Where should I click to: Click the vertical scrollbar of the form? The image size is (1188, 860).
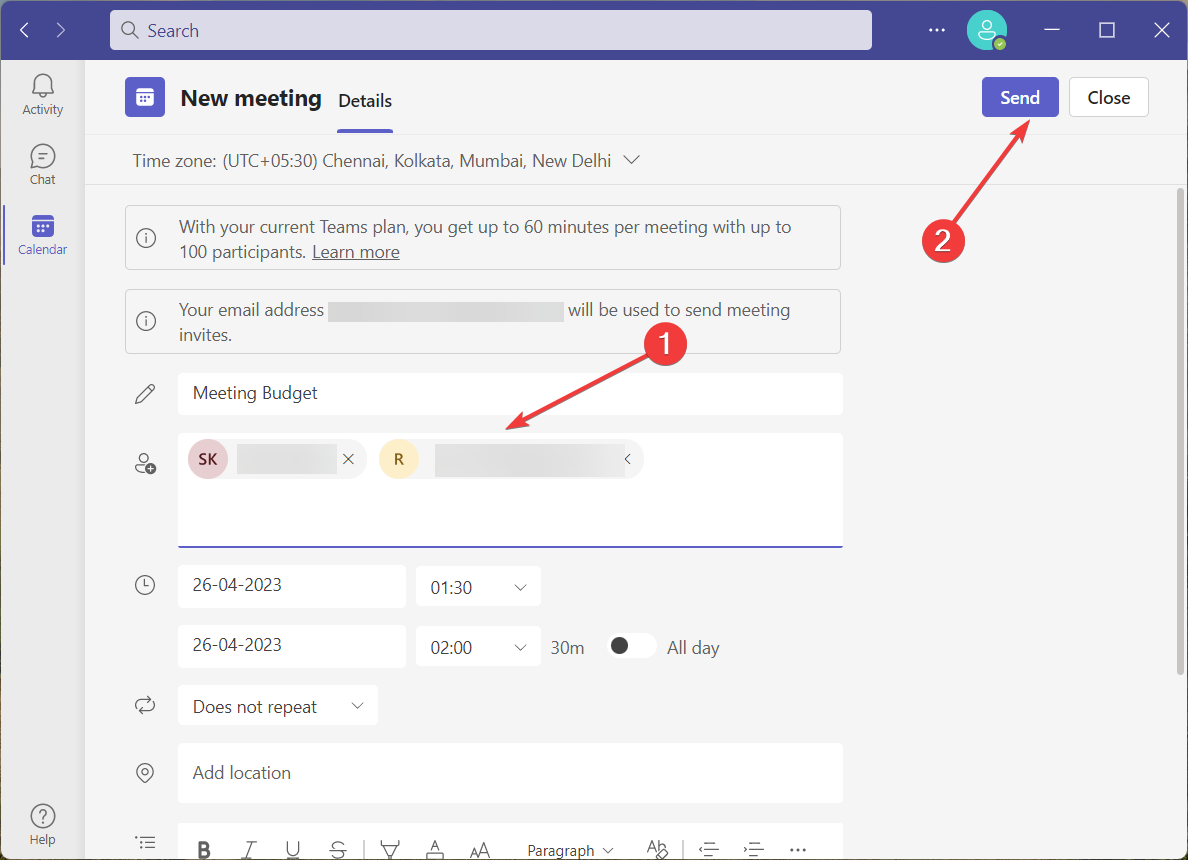click(x=1180, y=432)
